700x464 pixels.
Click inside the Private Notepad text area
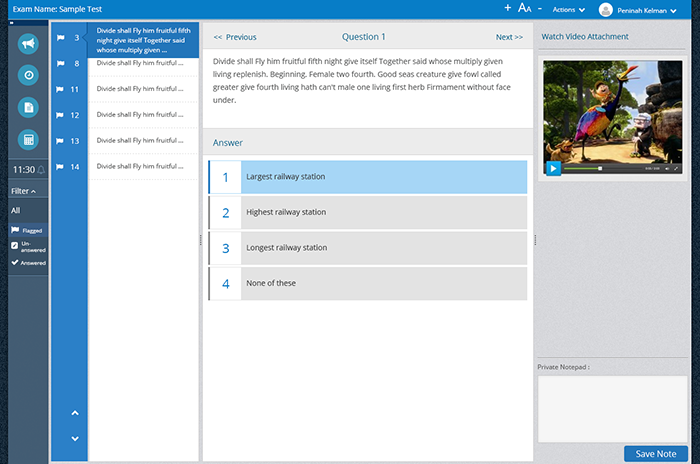611,408
